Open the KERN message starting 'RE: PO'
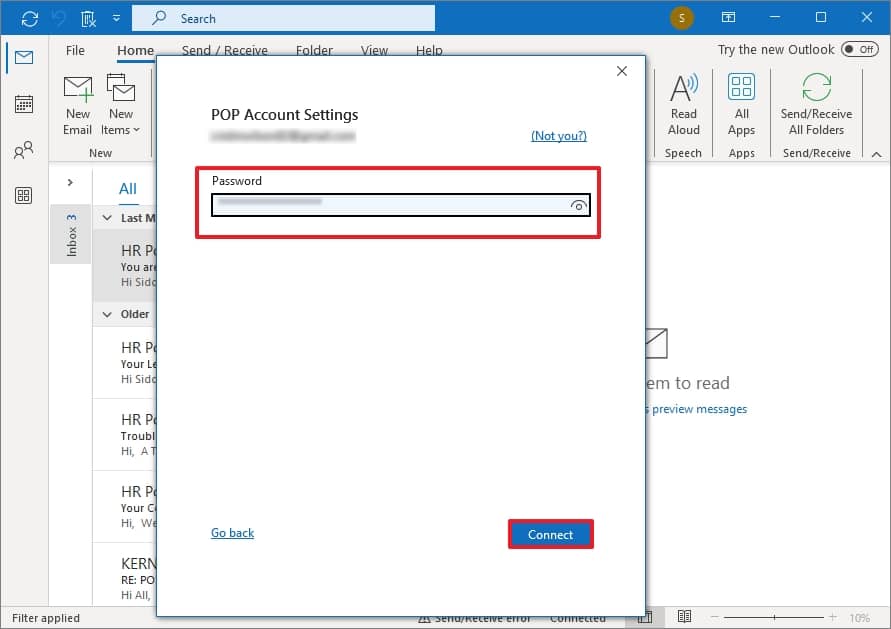This screenshot has width=891, height=629. click(124, 576)
